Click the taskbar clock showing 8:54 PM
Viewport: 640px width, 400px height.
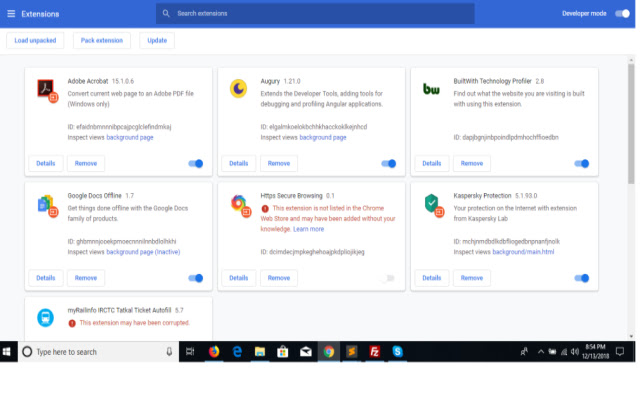[595, 351]
